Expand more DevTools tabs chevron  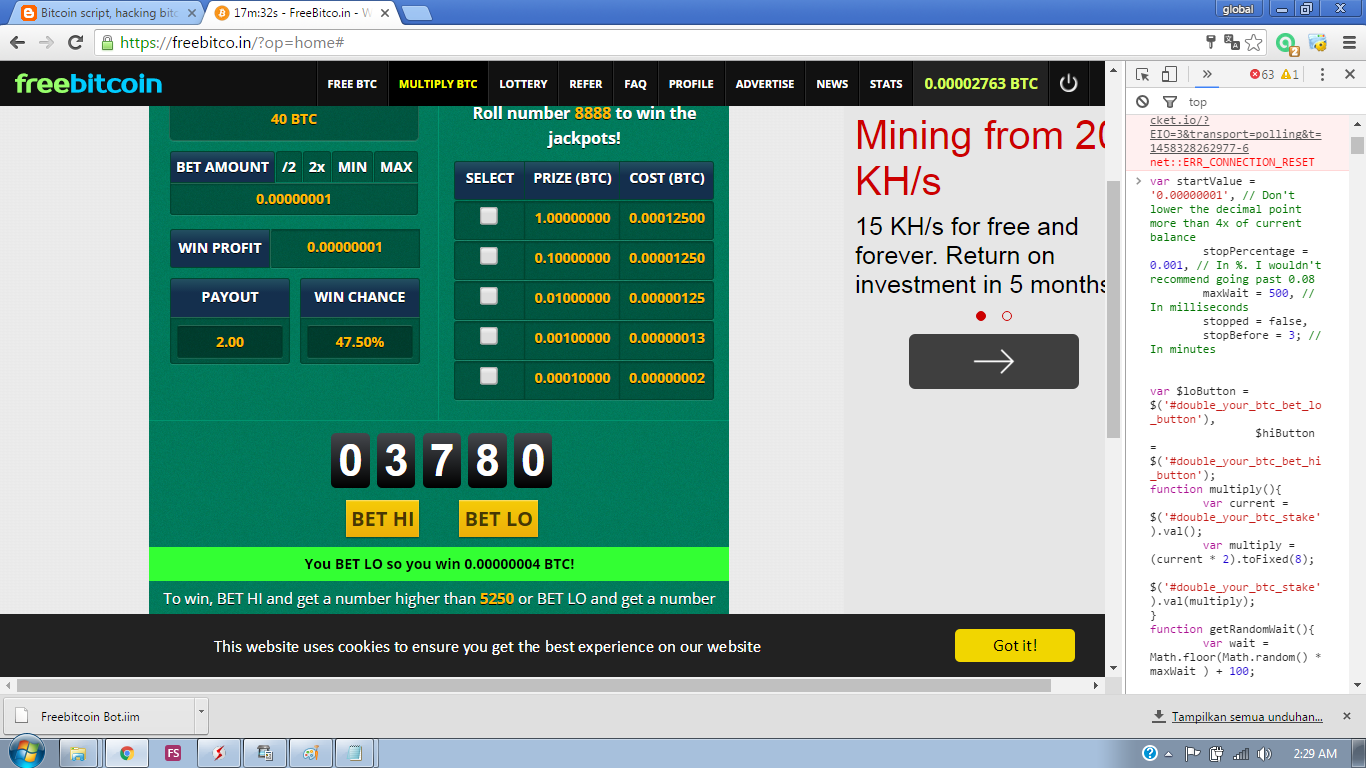pos(1207,74)
